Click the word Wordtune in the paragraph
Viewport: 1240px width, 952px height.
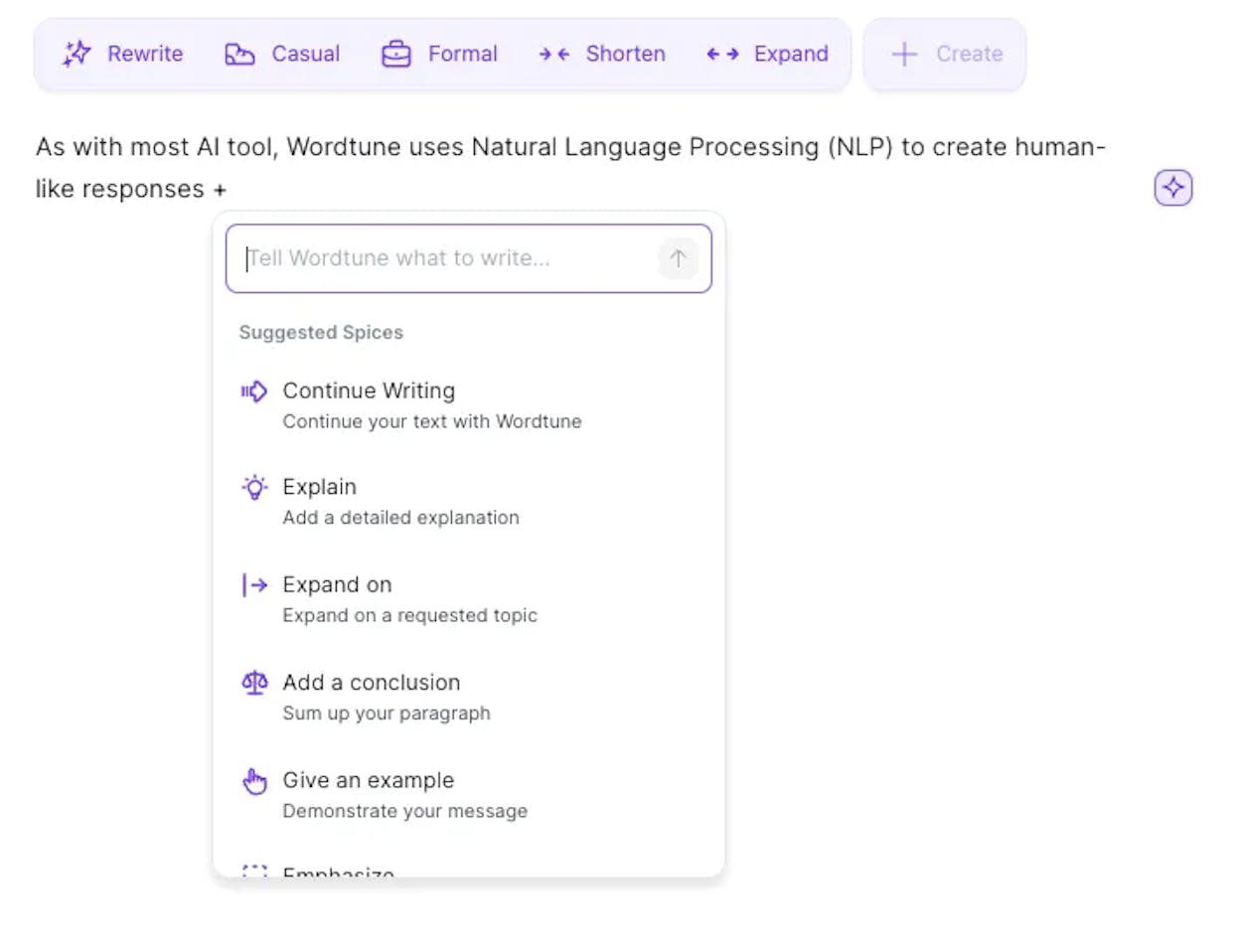342,147
